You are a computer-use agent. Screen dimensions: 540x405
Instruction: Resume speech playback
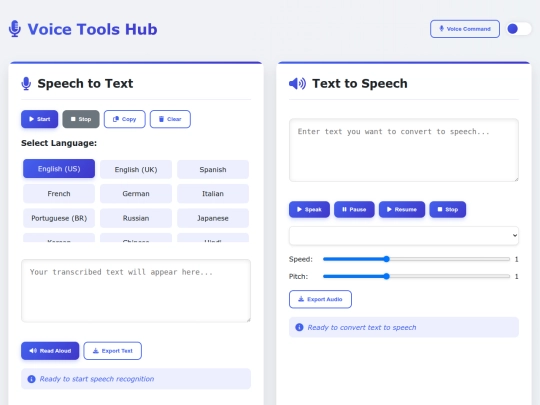402,209
